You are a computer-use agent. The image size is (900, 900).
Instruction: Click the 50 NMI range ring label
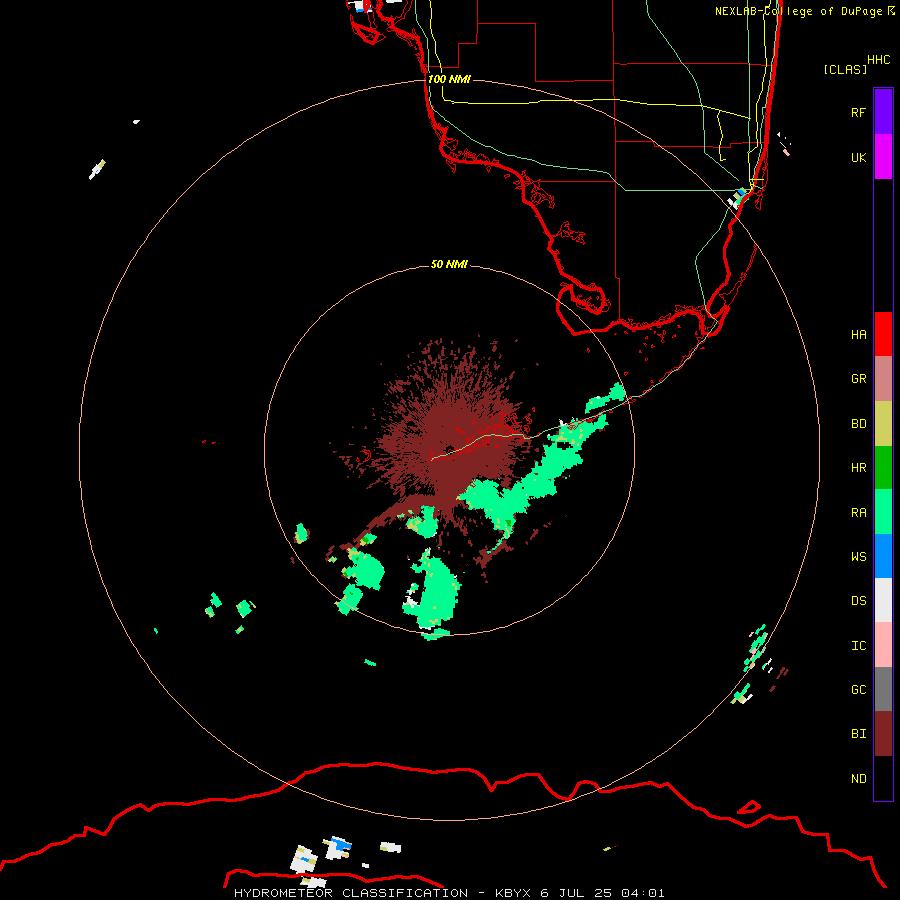449,264
